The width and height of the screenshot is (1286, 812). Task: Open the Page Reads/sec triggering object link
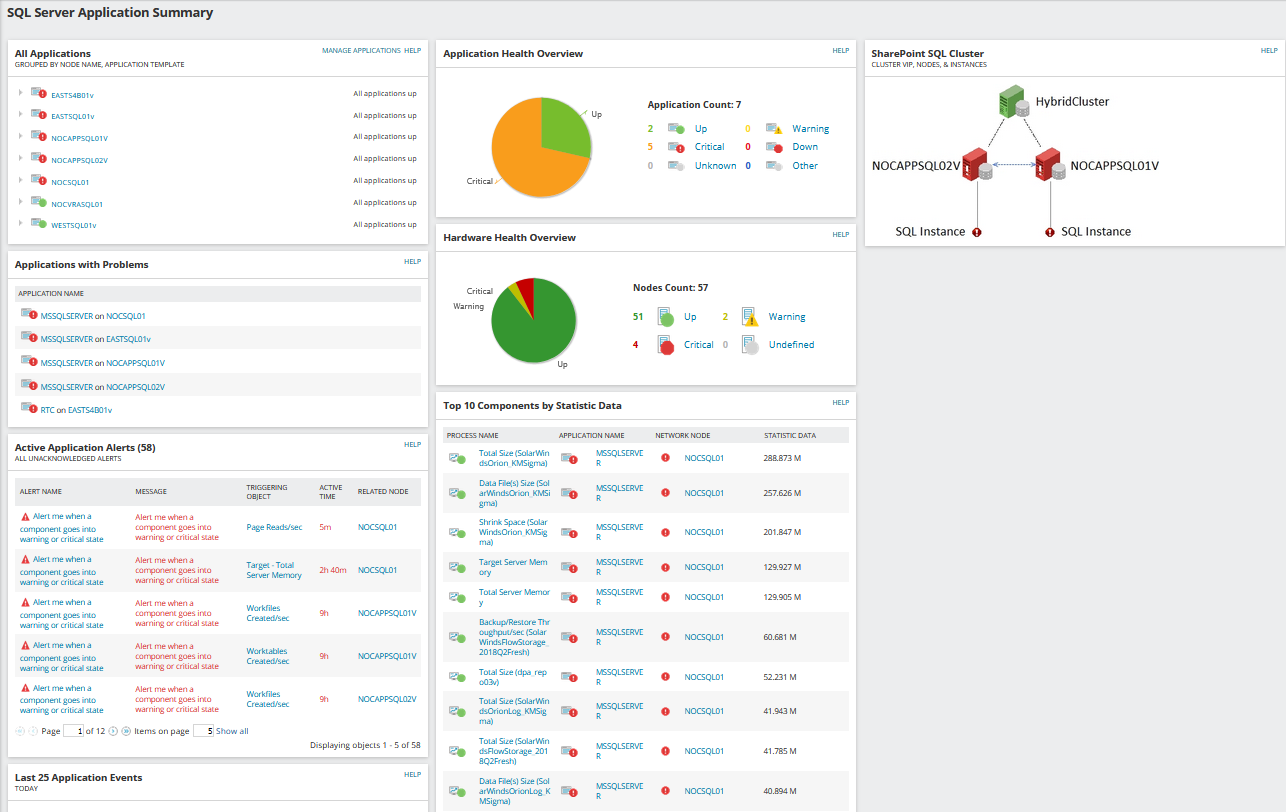[x=274, y=527]
